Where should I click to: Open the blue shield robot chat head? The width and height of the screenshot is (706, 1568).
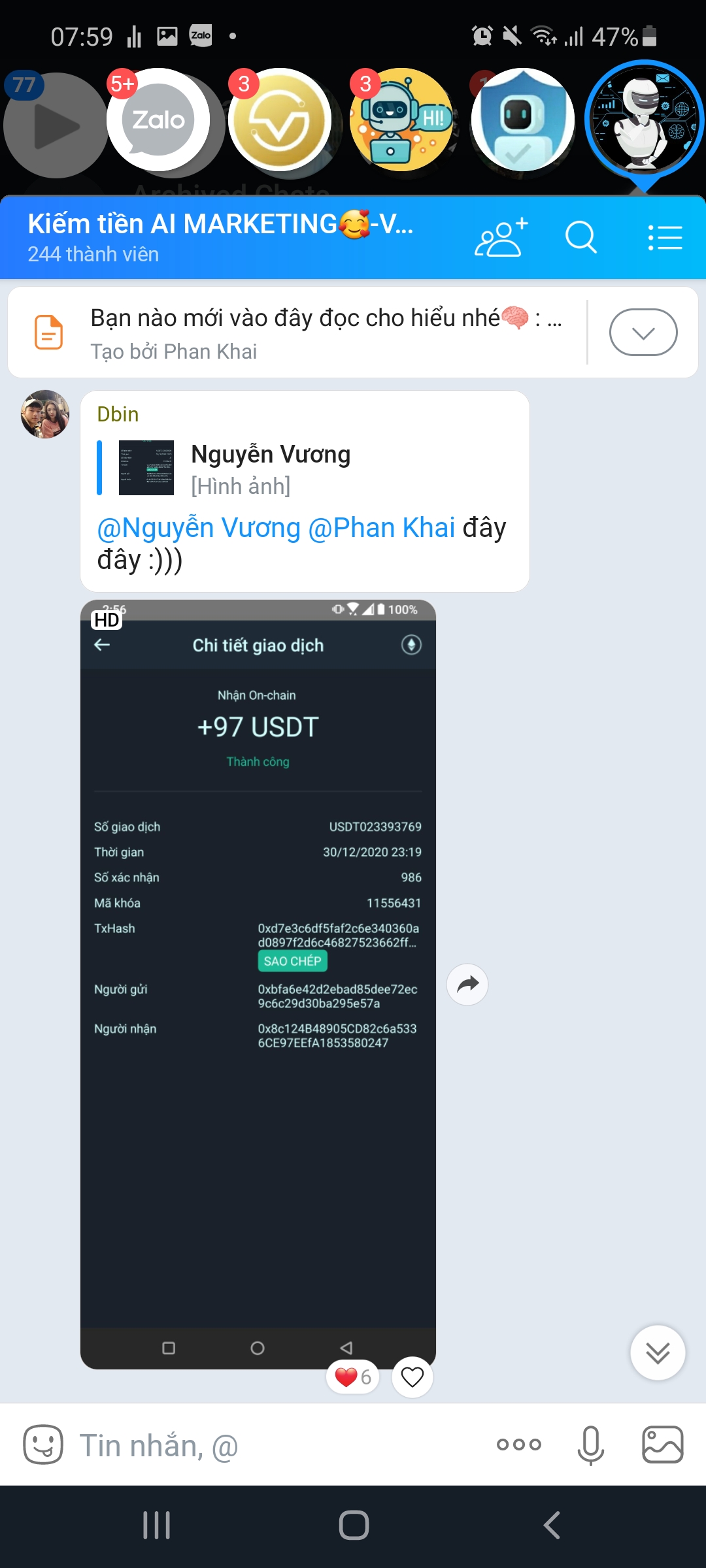(523, 120)
